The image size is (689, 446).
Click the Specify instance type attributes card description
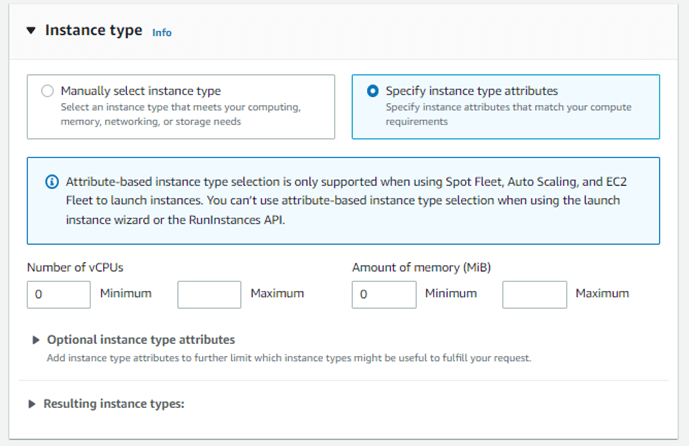coord(508,114)
